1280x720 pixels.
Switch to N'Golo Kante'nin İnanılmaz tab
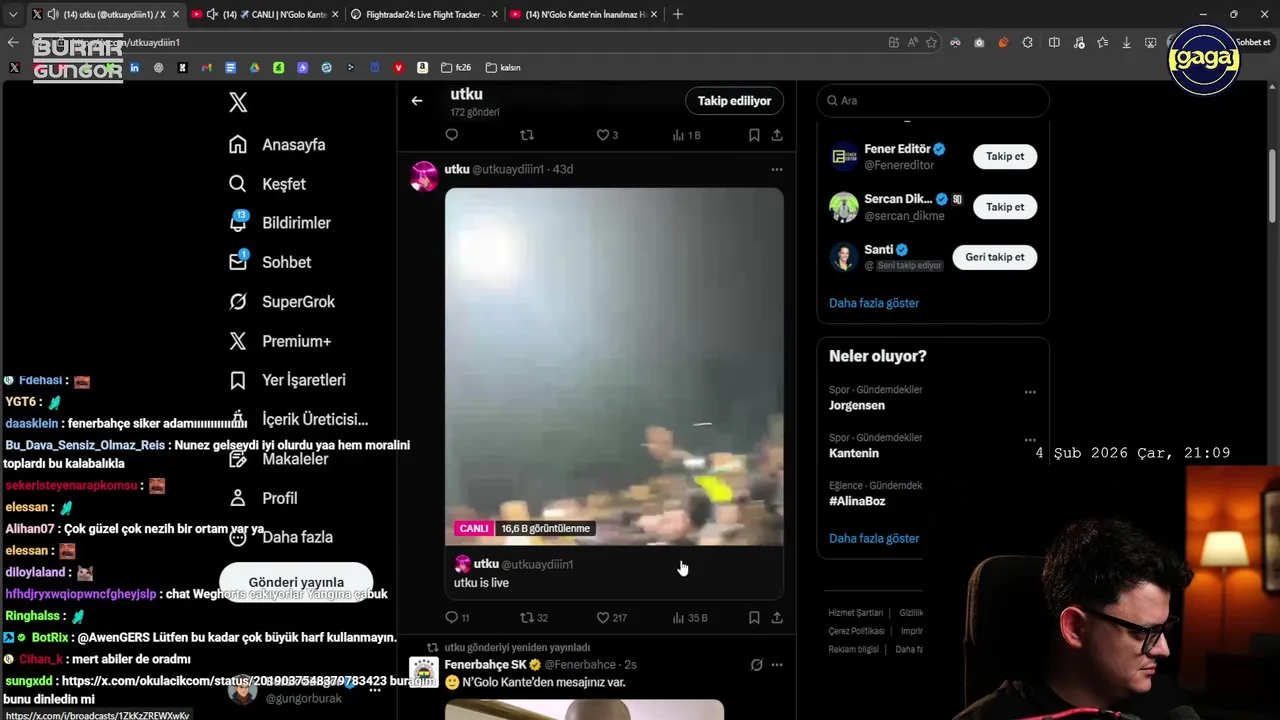[x=584, y=14]
